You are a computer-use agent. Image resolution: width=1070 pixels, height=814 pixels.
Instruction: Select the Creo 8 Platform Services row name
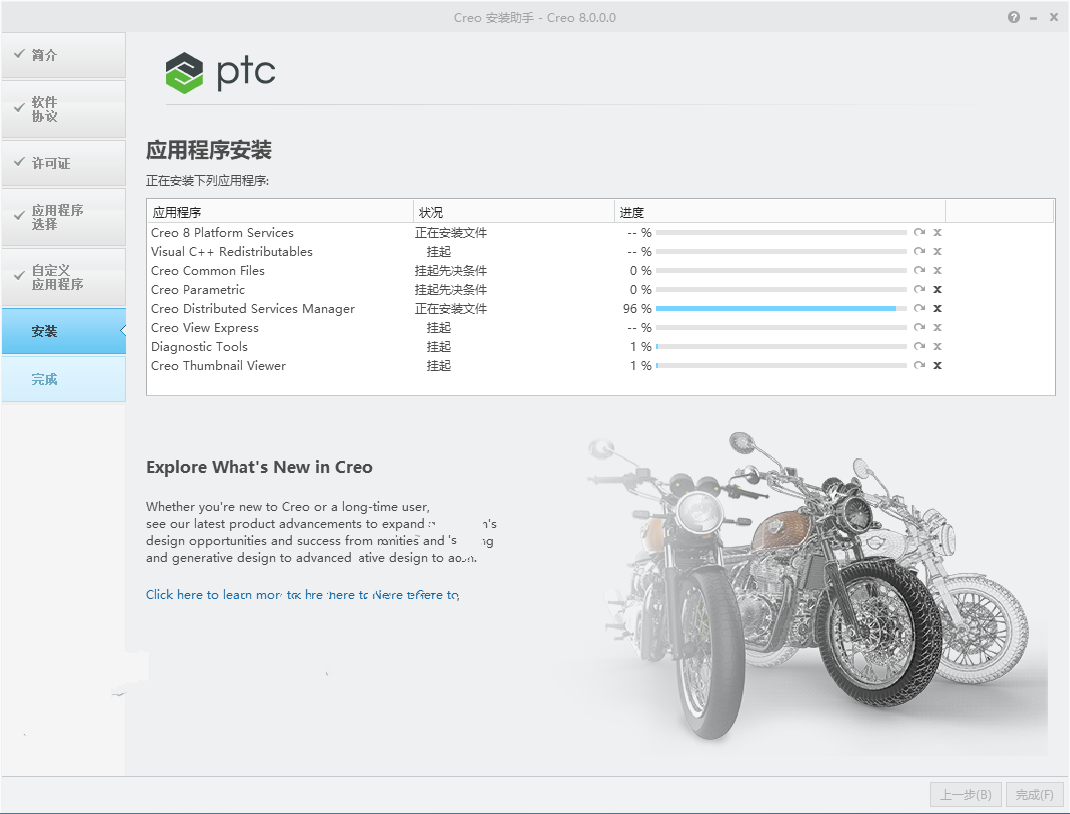(x=222, y=233)
